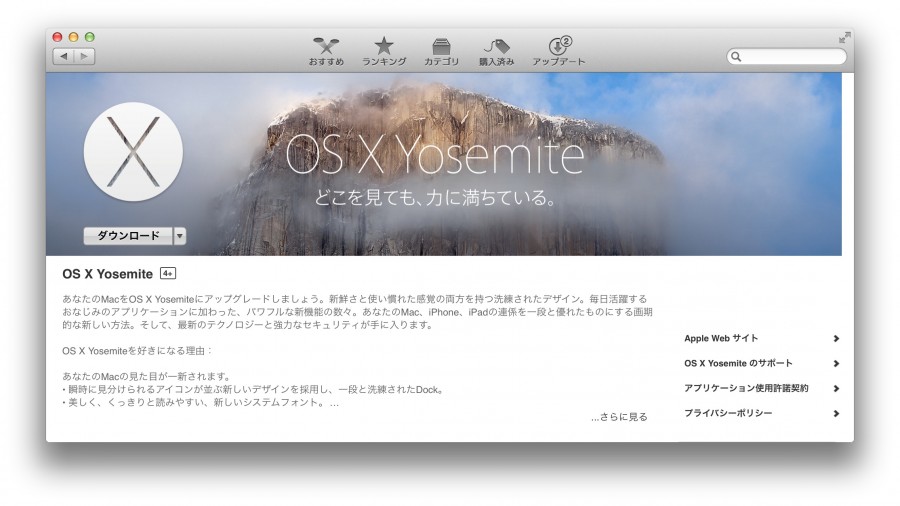Image resolution: width=900 pixels, height=506 pixels.
Task: Click the arrow beside プライバシーポリシー
Action: pos(836,413)
